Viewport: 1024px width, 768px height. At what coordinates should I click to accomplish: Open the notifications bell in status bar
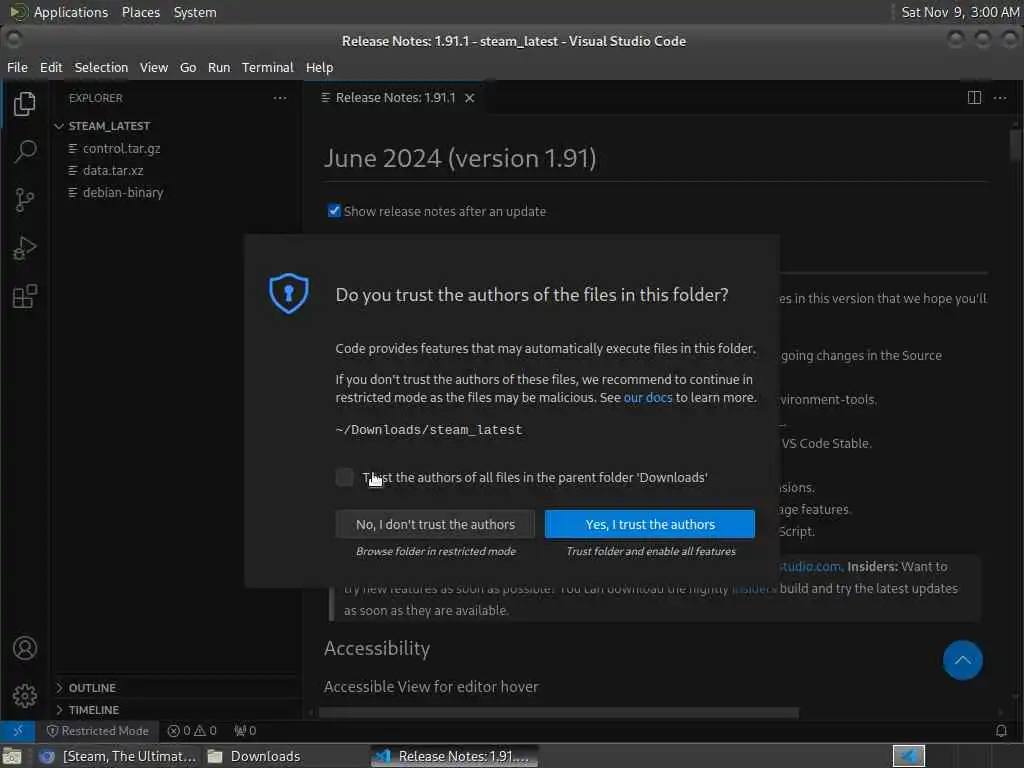[x=1000, y=731]
